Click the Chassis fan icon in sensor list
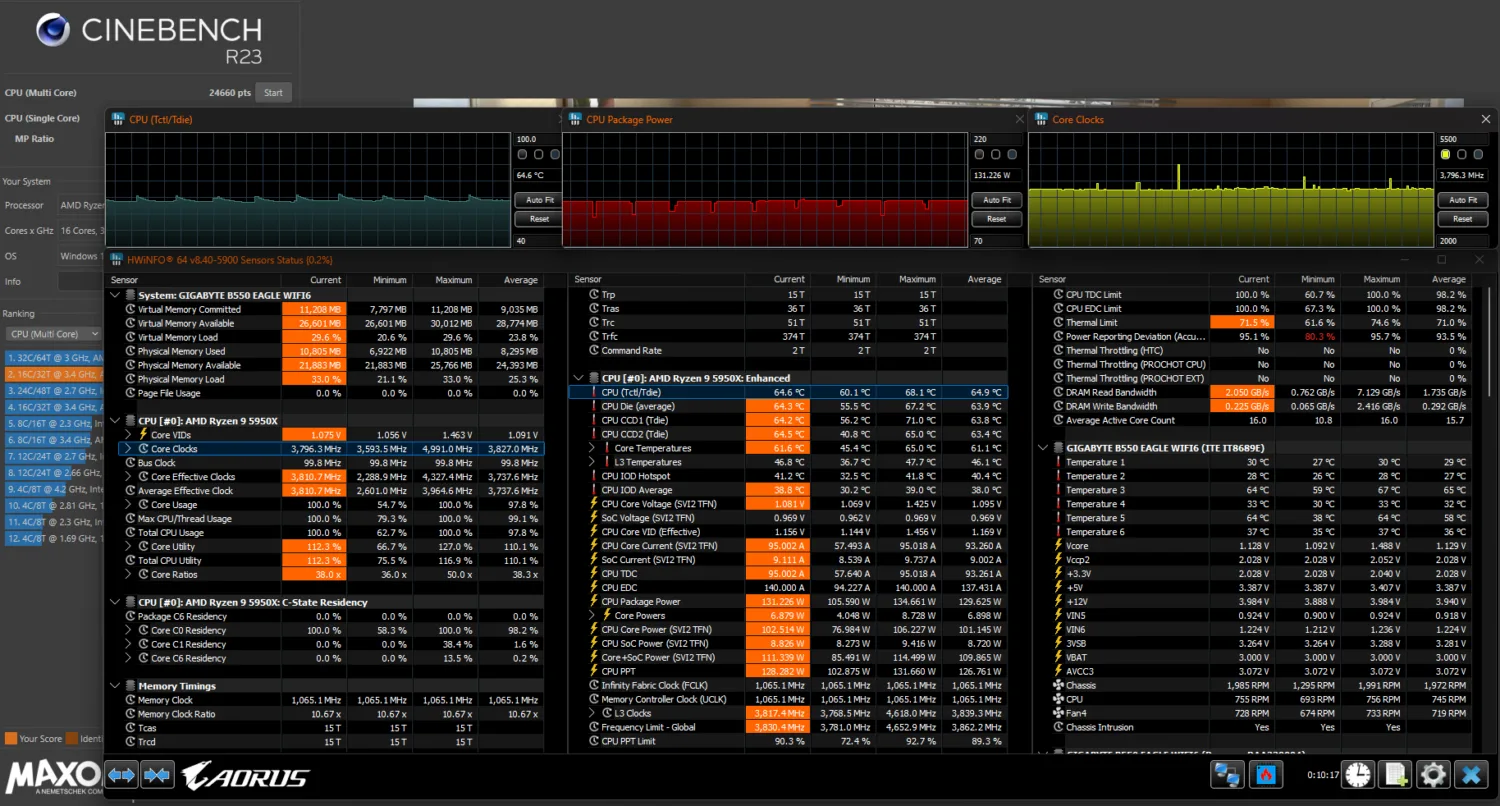 (1059, 685)
